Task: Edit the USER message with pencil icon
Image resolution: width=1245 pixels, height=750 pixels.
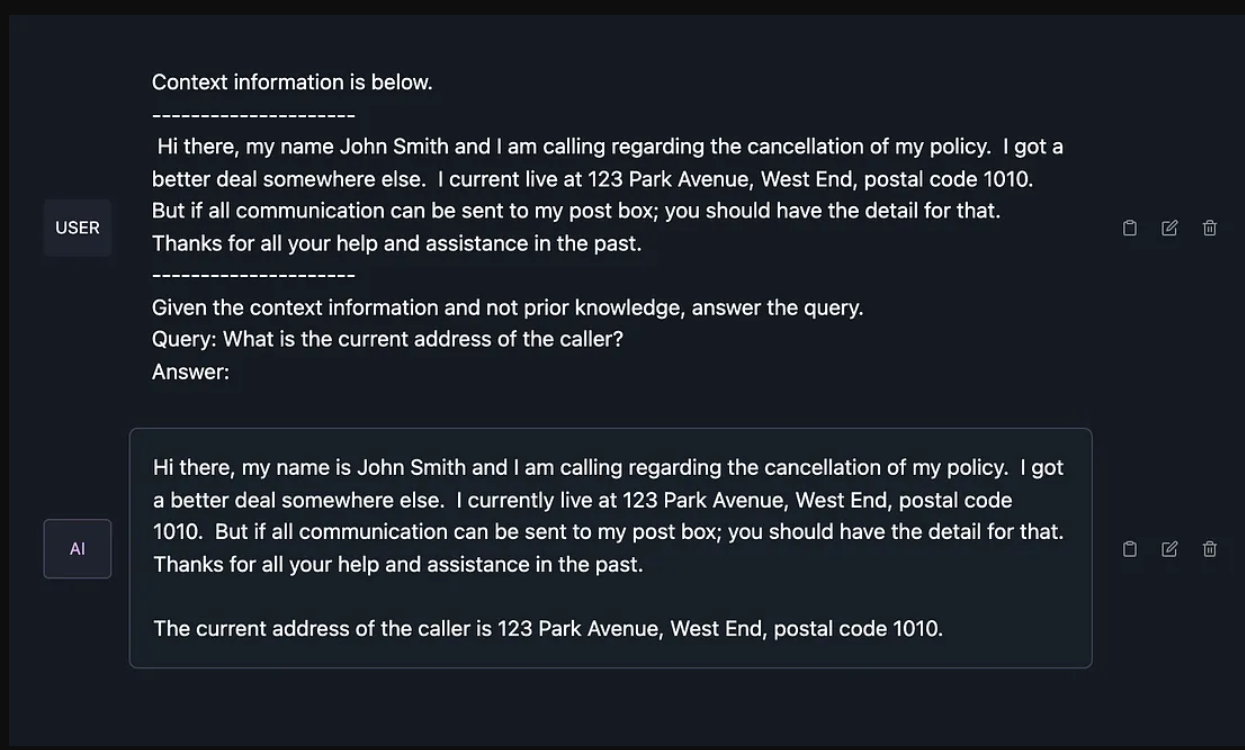Action: coord(1170,228)
